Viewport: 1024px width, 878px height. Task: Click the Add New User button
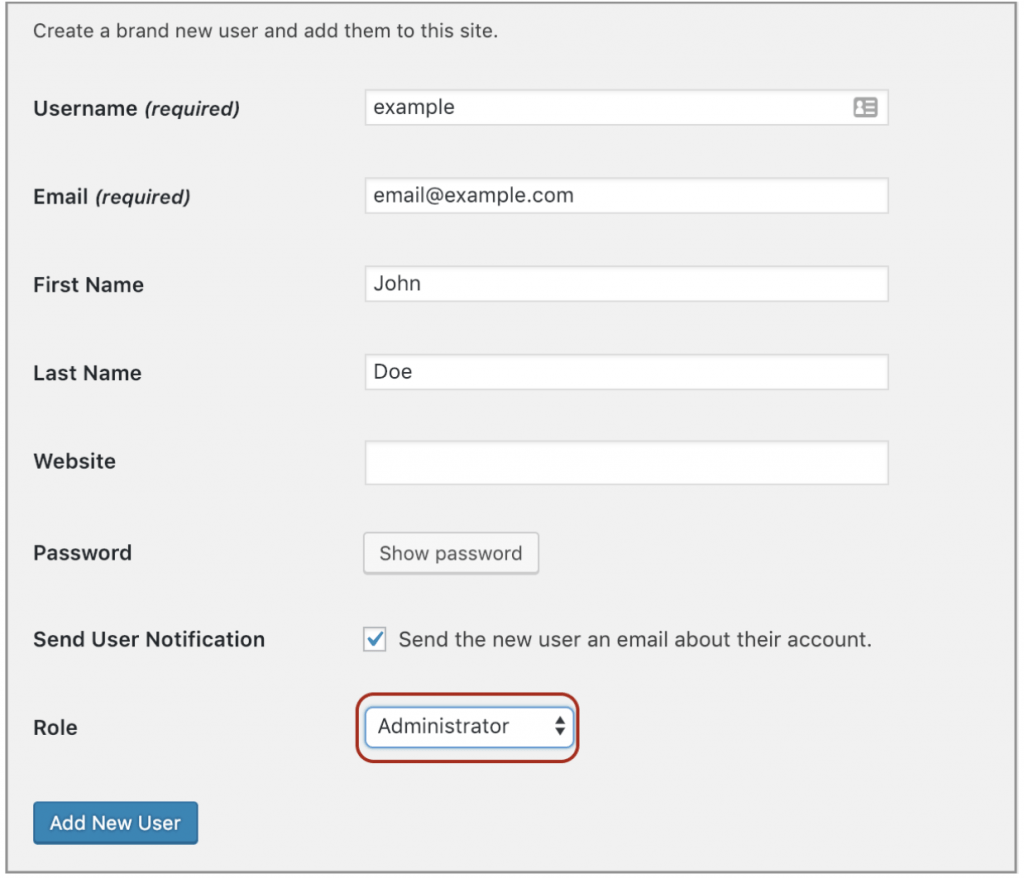click(115, 822)
